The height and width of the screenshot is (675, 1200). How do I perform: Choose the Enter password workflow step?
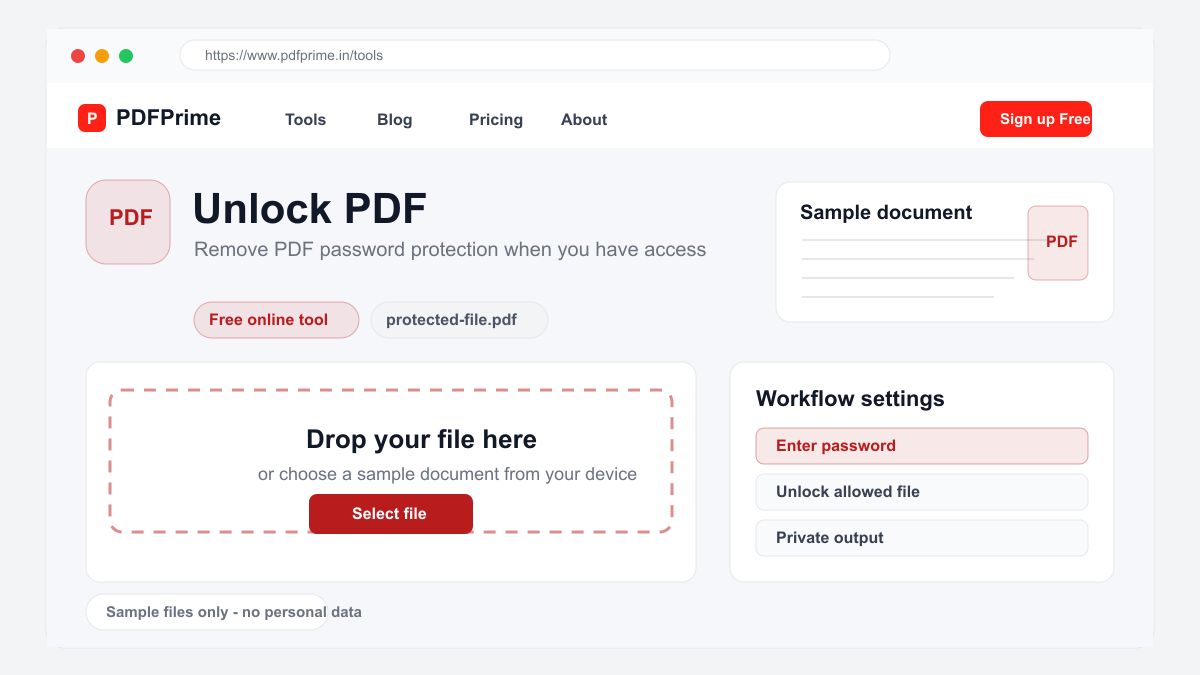[922, 446]
